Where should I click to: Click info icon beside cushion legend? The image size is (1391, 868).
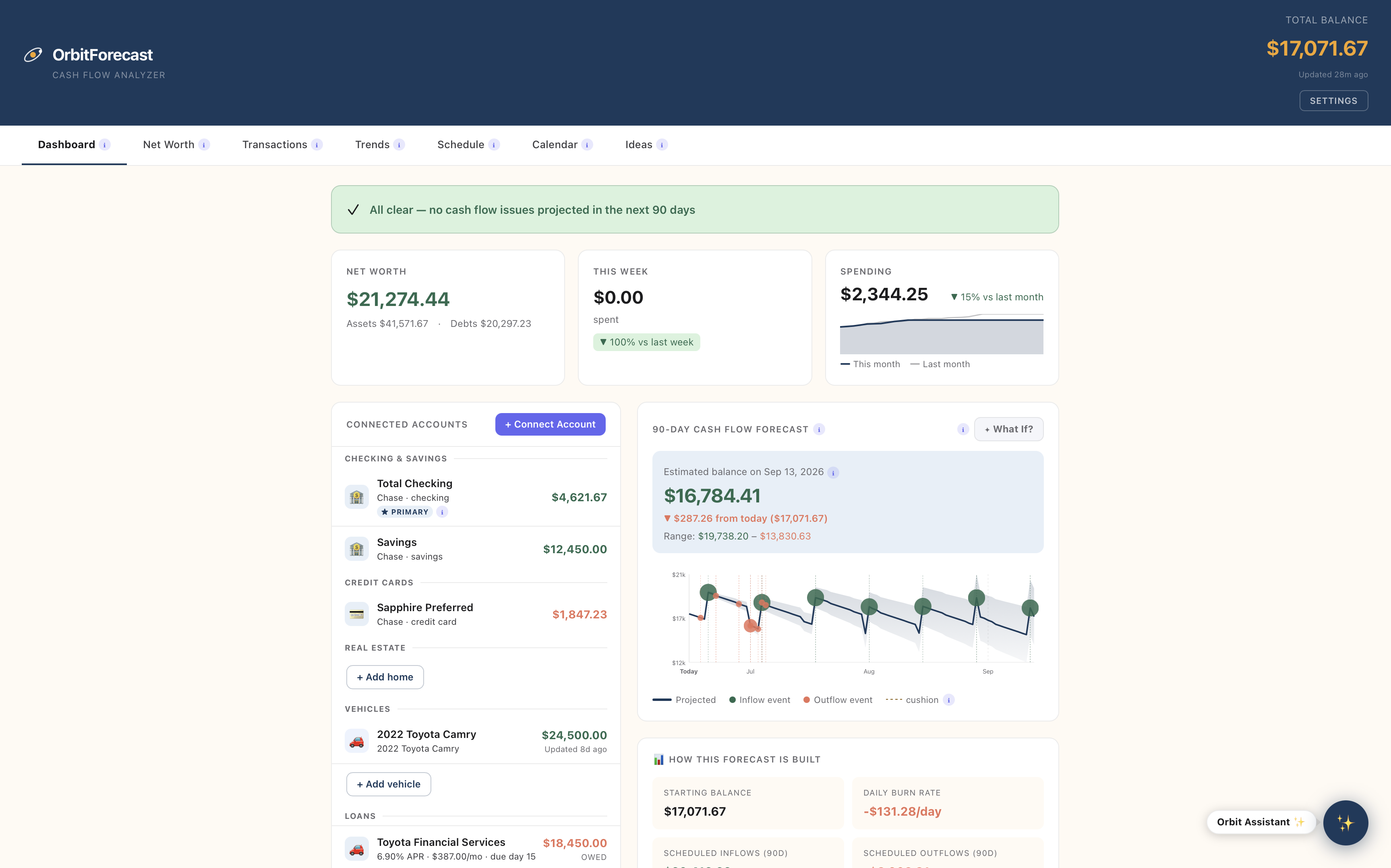pyautogui.click(x=949, y=700)
